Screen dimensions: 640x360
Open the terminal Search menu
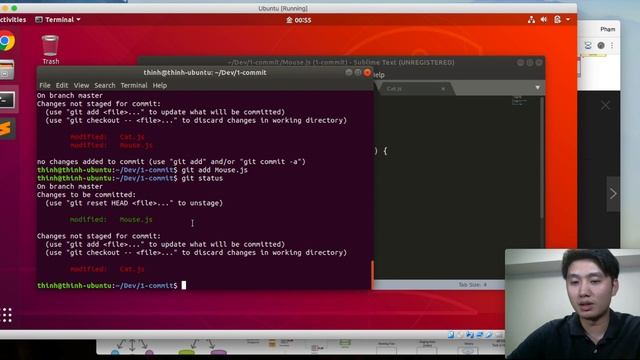pos(105,85)
